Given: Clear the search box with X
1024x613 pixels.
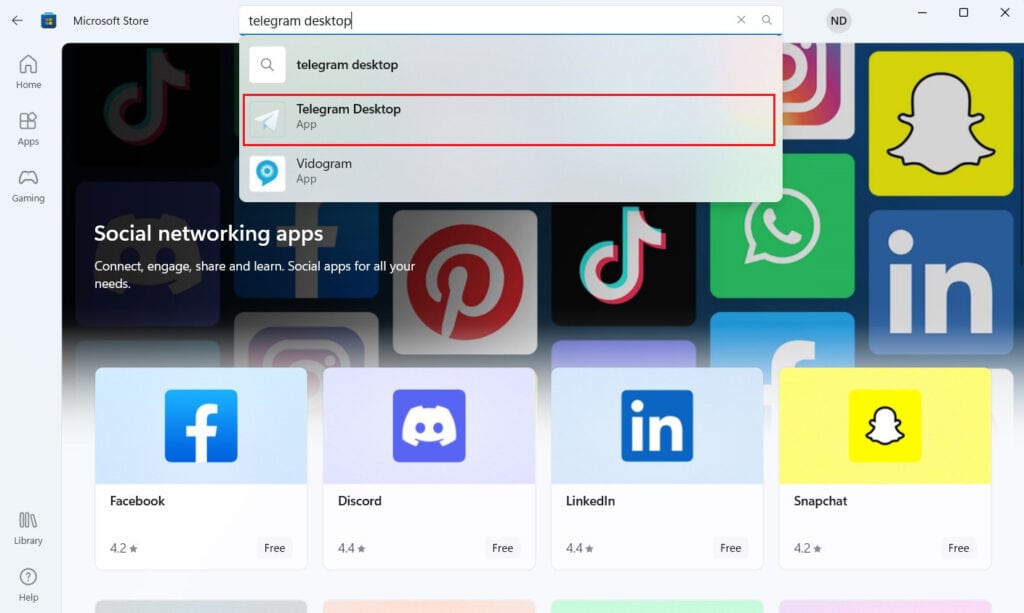Looking at the screenshot, I should tap(741, 20).
